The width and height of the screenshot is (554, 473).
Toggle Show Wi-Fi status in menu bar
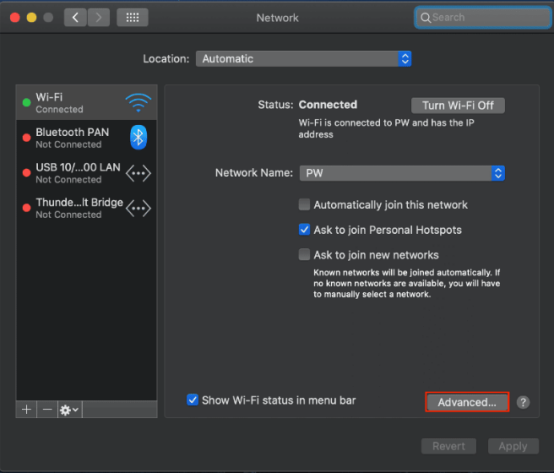tap(192, 400)
